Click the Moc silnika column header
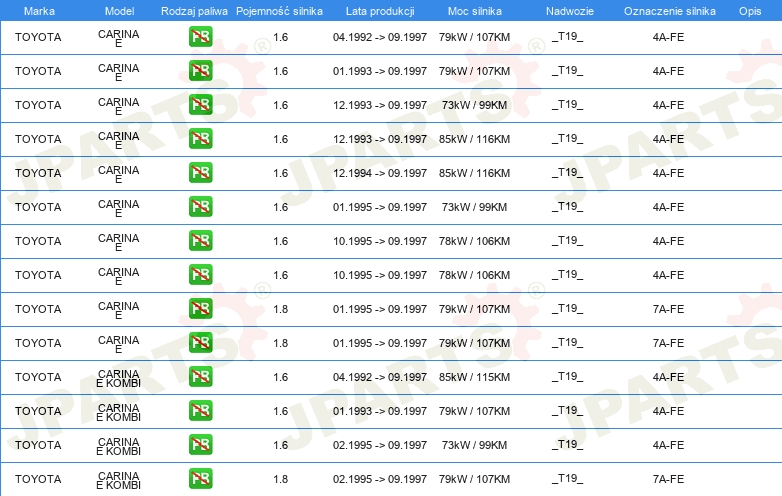The width and height of the screenshot is (782, 496). [x=475, y=11]
